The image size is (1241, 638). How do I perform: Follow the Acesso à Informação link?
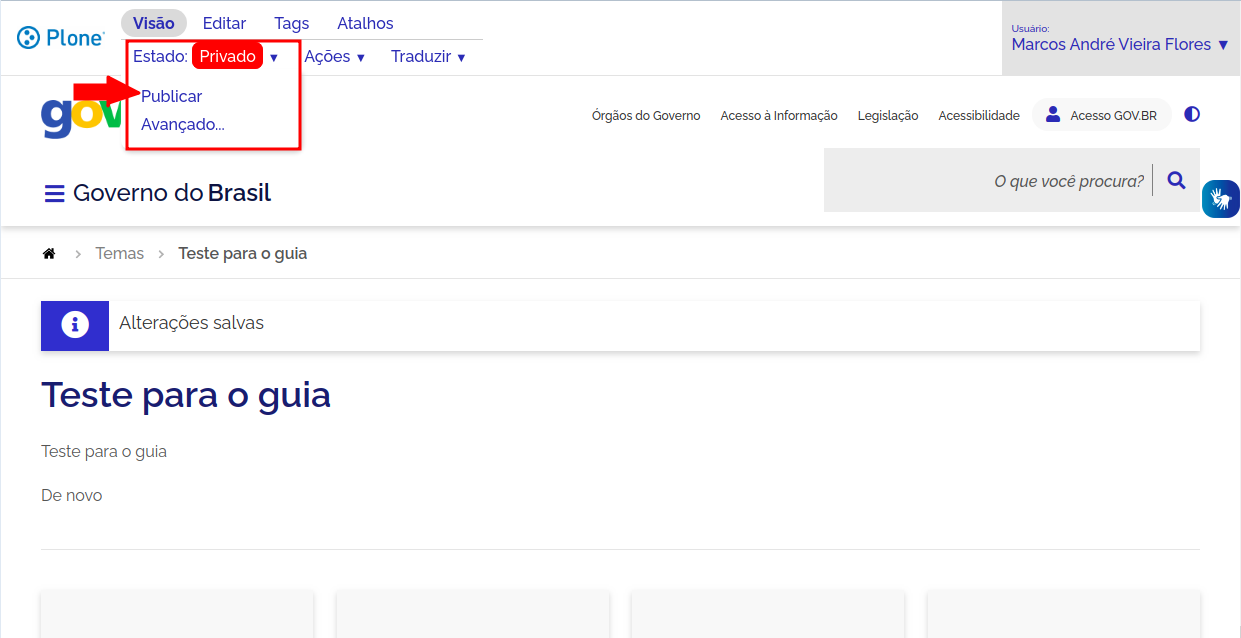(779, 115)
